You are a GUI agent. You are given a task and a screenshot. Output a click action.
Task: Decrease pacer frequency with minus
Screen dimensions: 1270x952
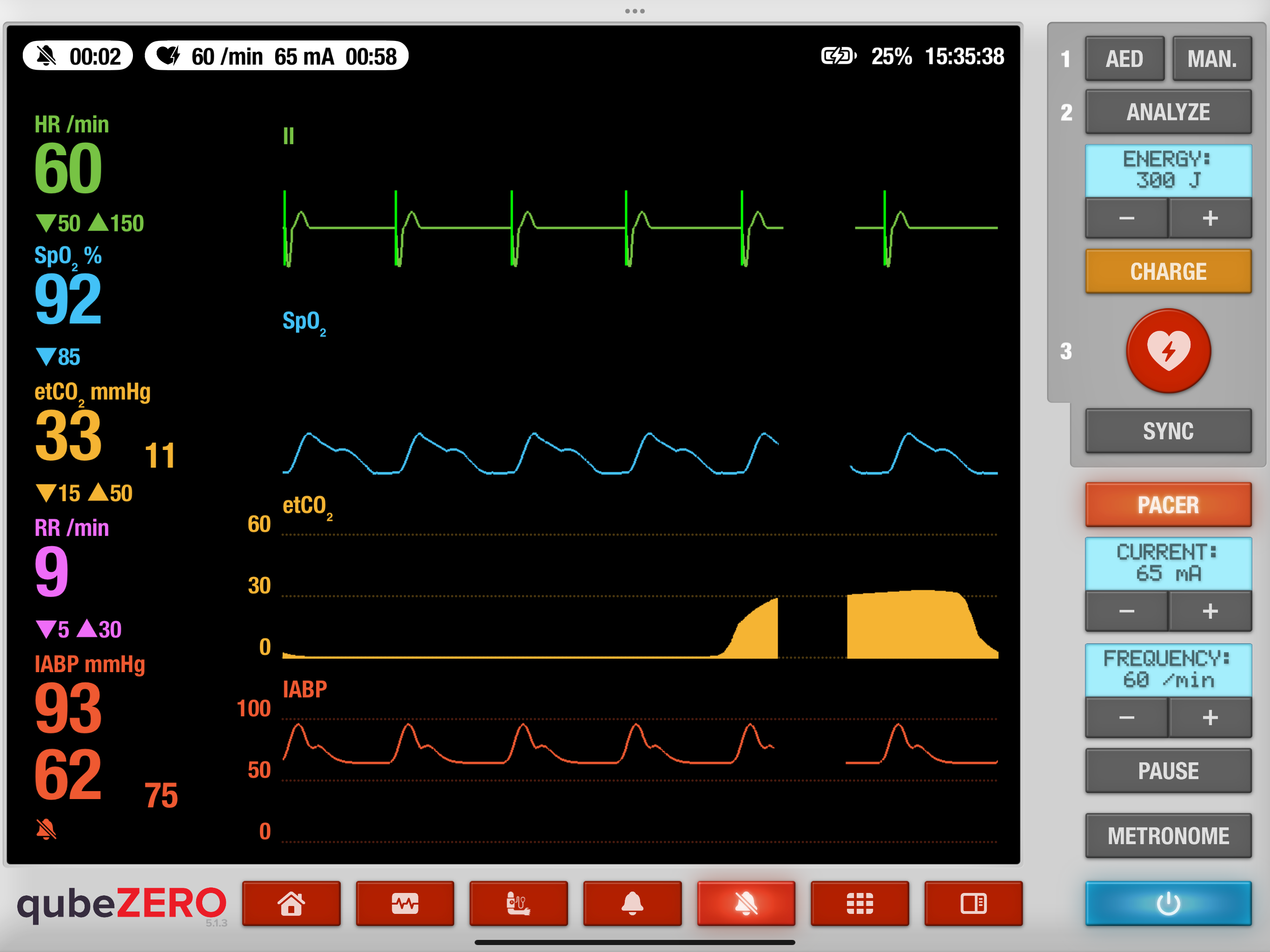point(1126,717)
